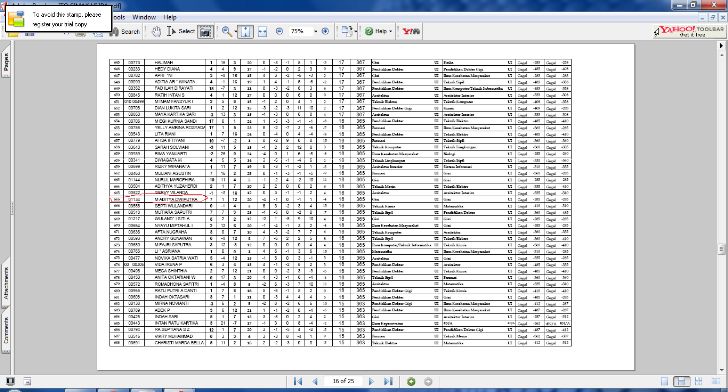Expand the Help button dropdown arrow
The width and height of the screenshot is (728, 392).
pyautogui.click(x=390, y=31)
